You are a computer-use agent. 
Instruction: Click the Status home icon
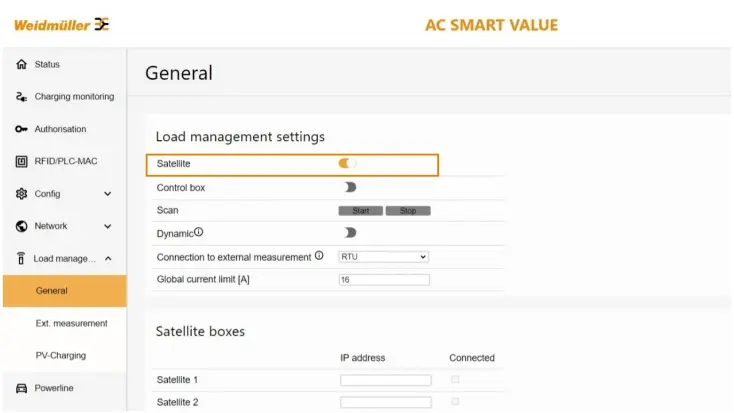tap(21, 65)
